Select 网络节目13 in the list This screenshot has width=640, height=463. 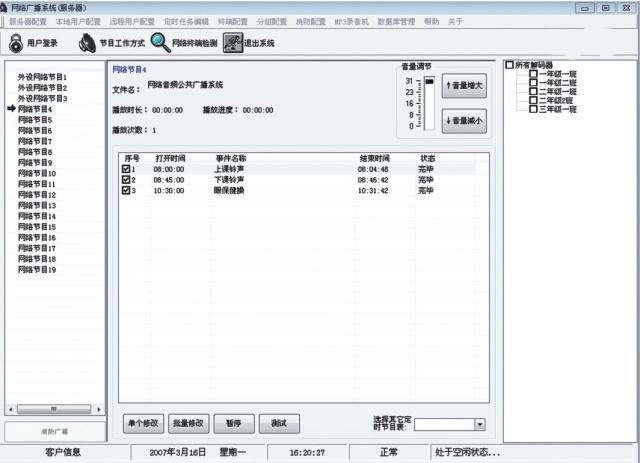click(x=37, y=205)
